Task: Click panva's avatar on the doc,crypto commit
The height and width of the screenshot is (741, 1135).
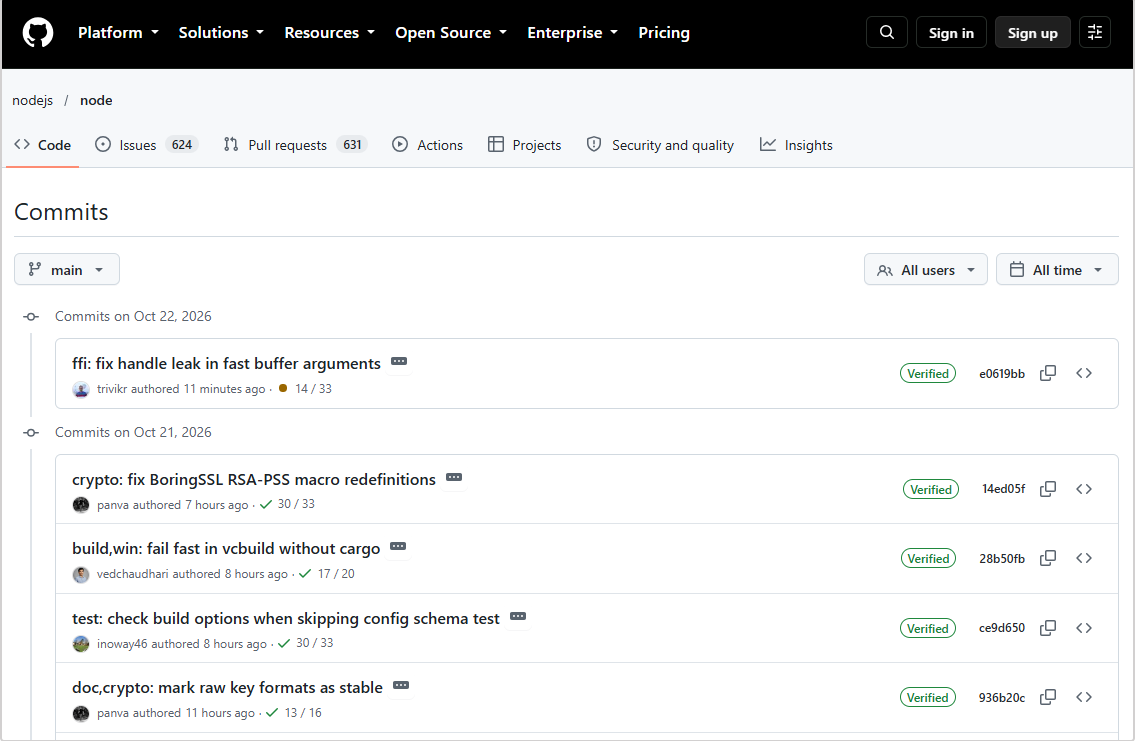Action: (81, 714)
